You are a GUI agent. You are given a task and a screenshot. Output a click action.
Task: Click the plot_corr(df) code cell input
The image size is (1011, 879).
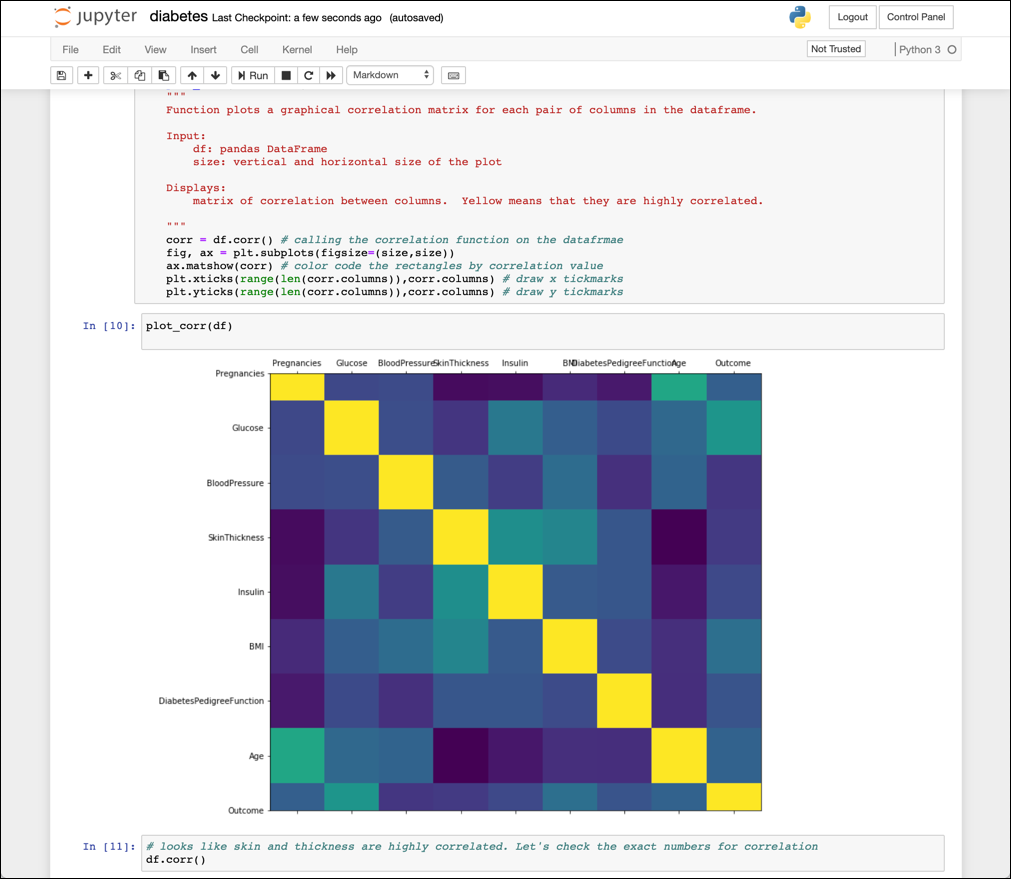click(x=542, y=331)
